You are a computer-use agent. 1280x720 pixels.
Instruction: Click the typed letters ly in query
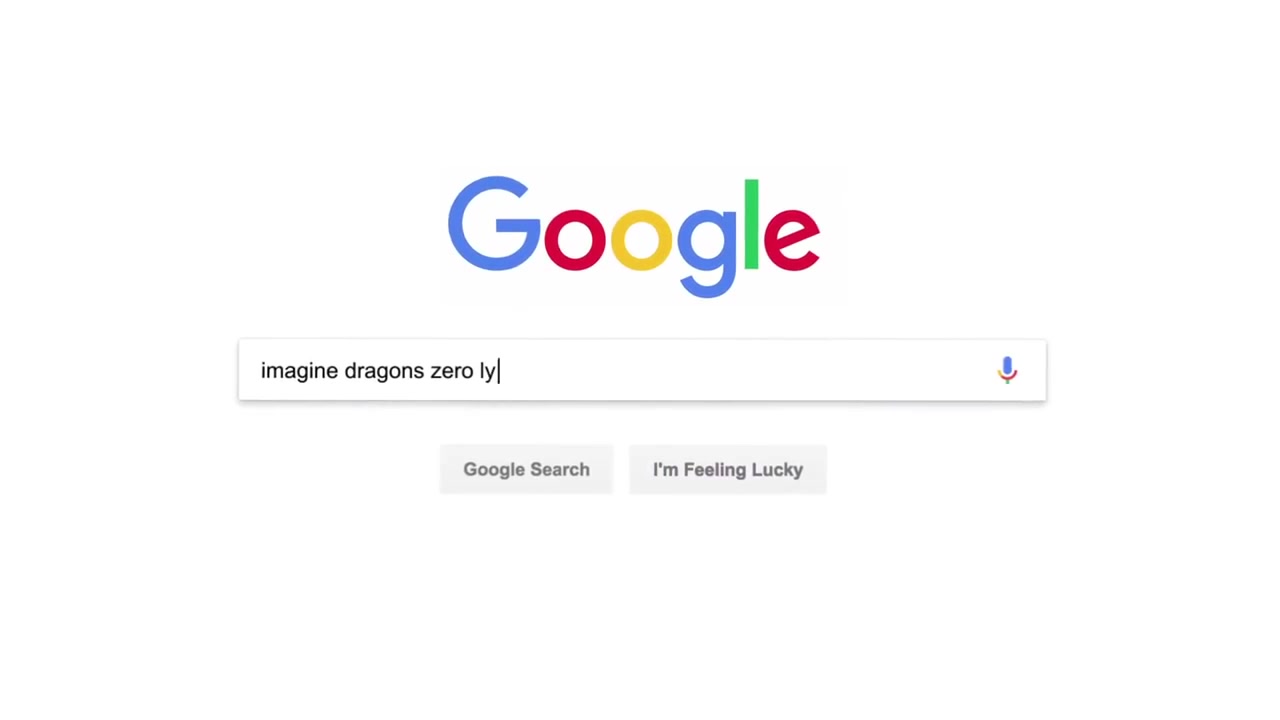[487, 371]
